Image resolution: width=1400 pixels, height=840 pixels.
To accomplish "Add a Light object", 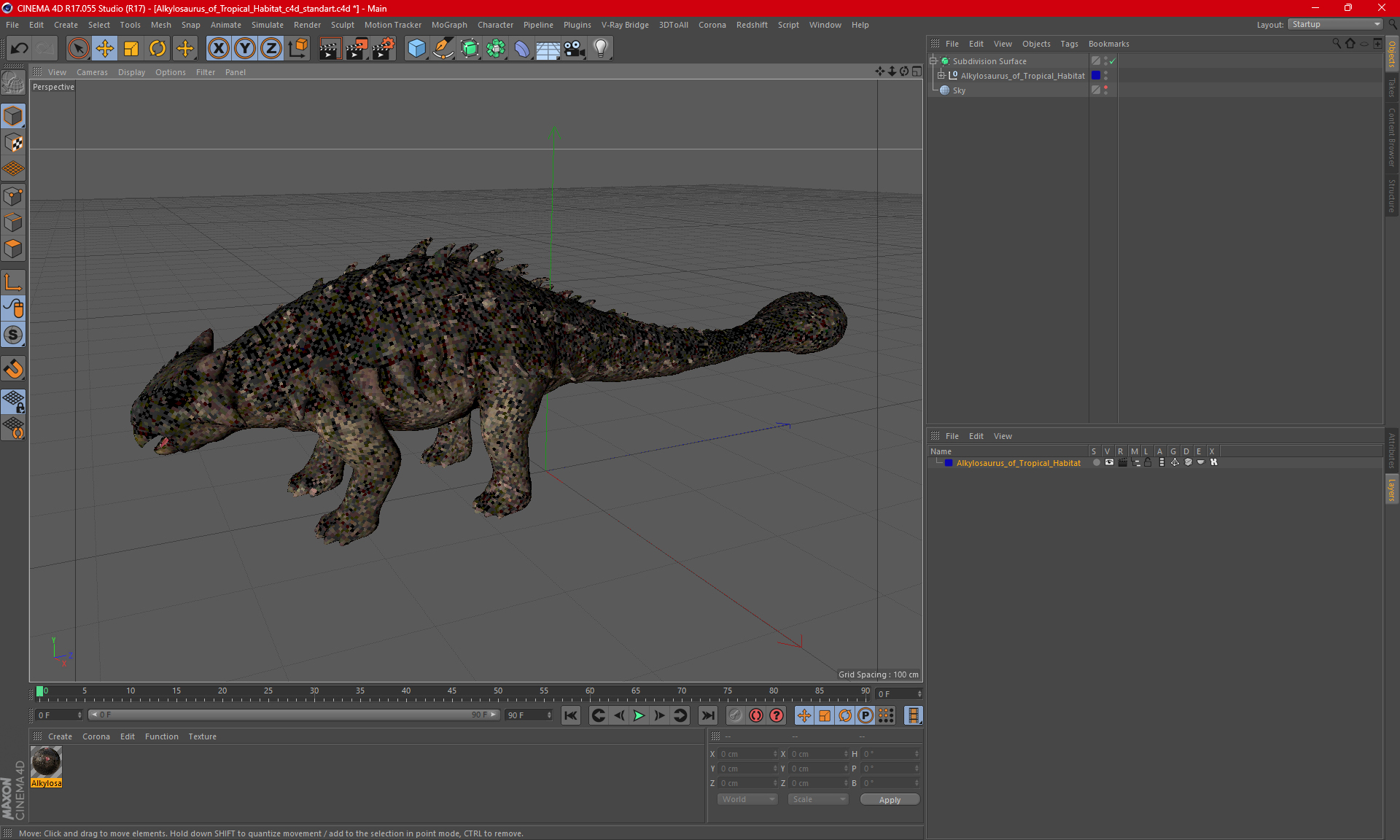I will point(601,48).
